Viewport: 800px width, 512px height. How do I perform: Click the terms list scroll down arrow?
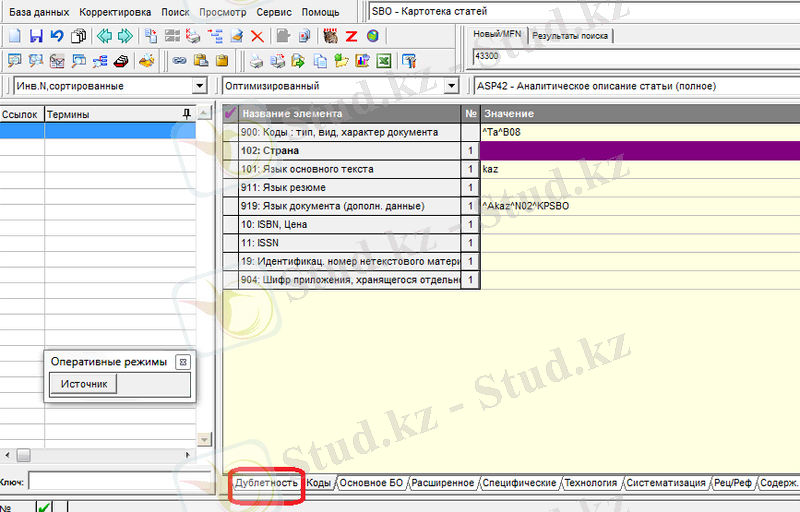pos(204,439)
